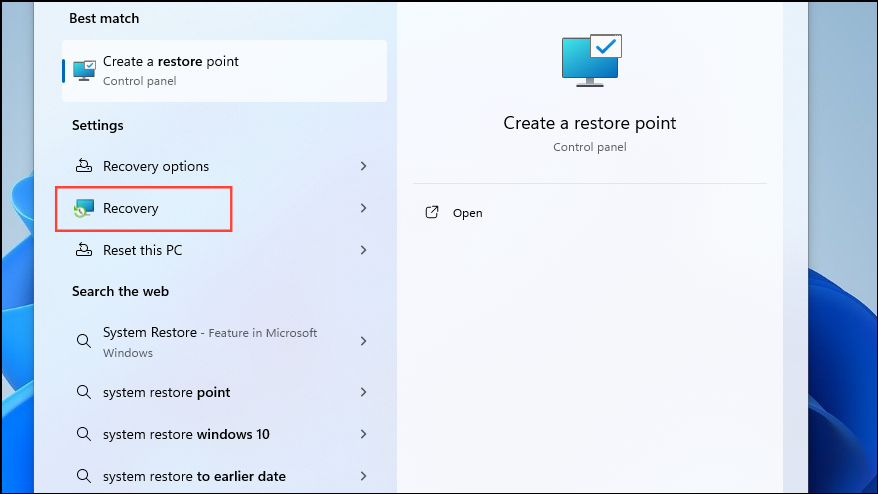
Task: Click magnifier beside system restore point
Action: (x=84, y=392)
